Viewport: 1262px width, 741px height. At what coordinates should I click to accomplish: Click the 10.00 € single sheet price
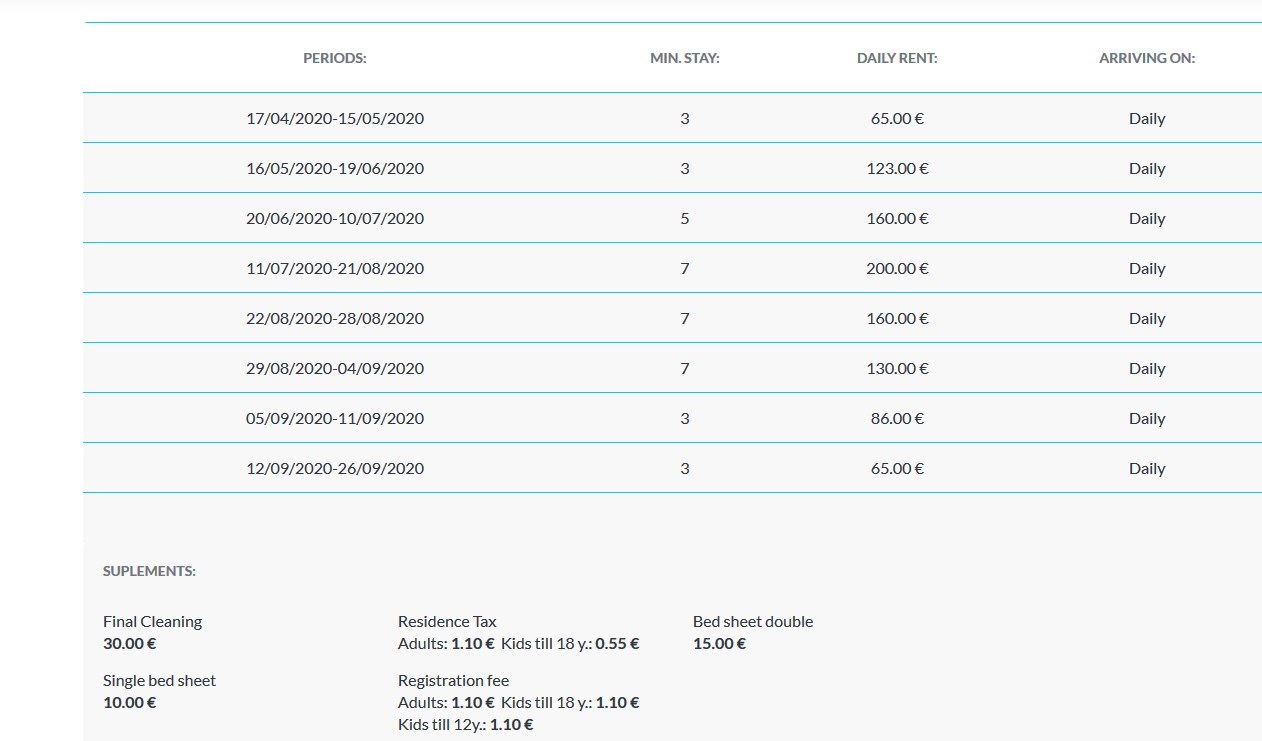coord(129,702)
